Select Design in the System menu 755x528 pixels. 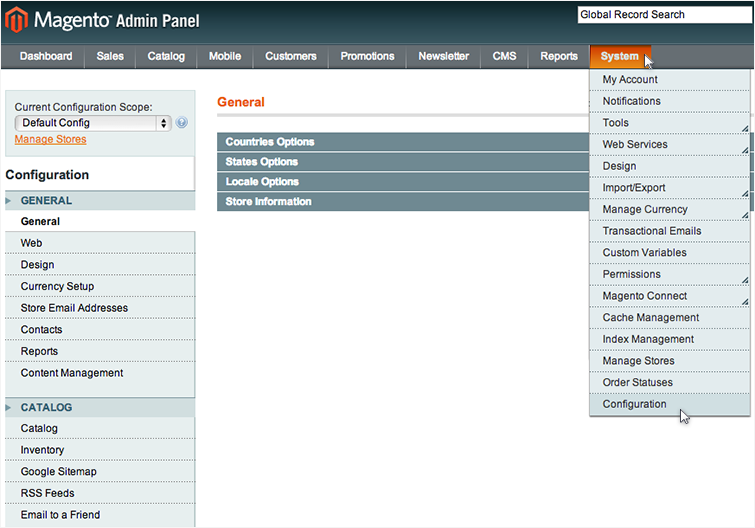(669, 166)
